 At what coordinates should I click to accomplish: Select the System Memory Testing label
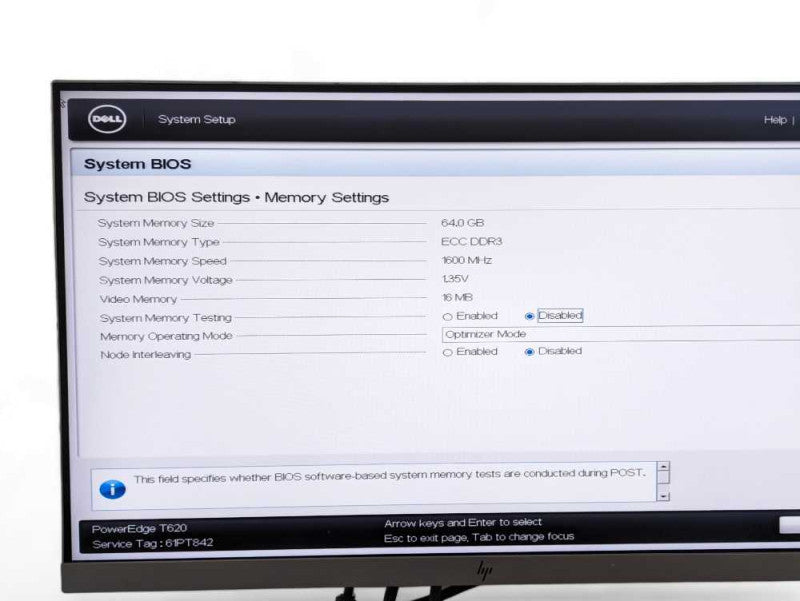[x=165, y=318]
